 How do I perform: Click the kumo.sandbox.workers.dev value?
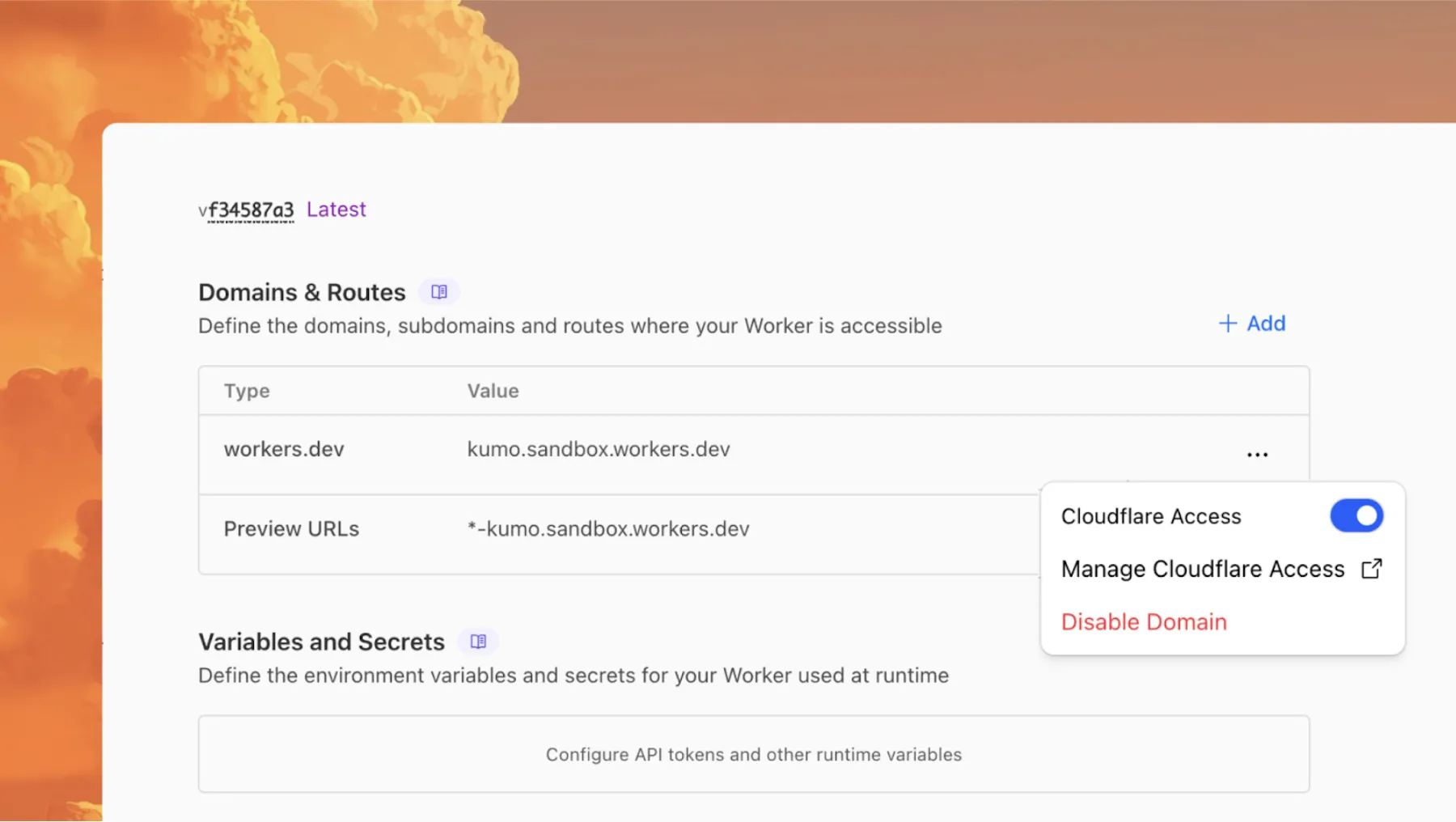coord(599,449)
